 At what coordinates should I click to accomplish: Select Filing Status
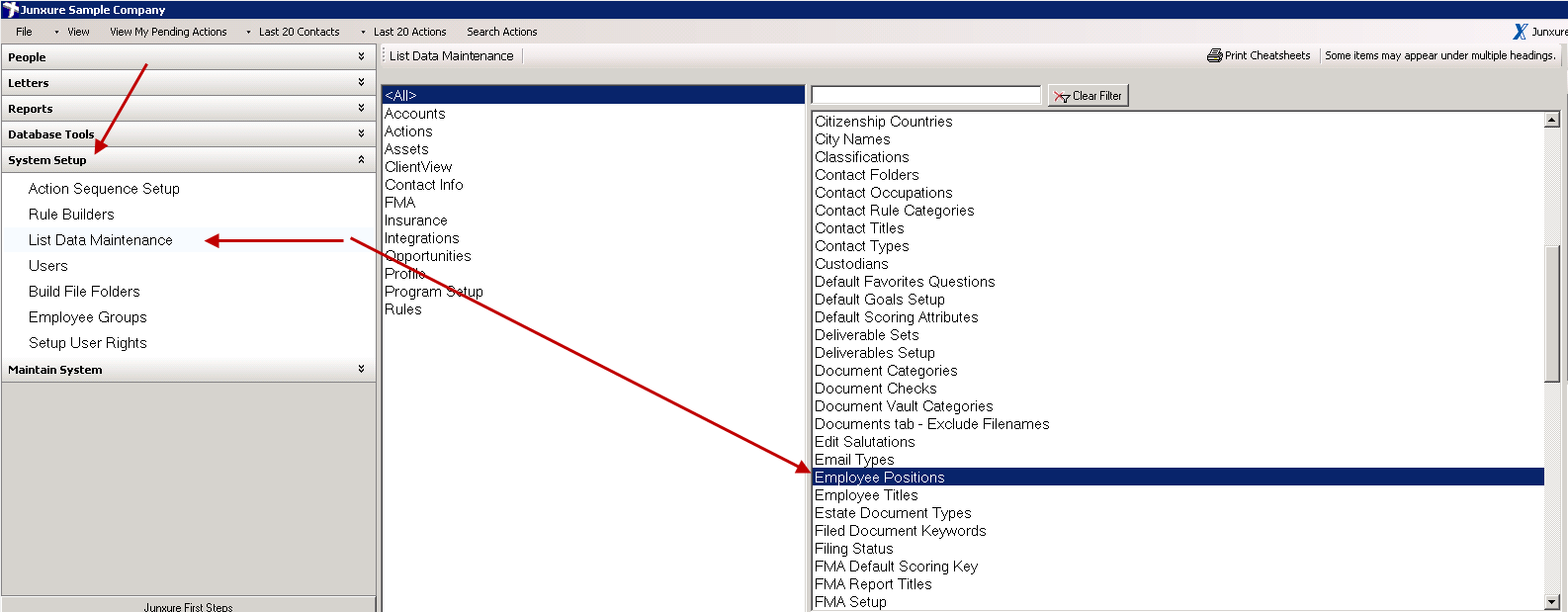853,549
